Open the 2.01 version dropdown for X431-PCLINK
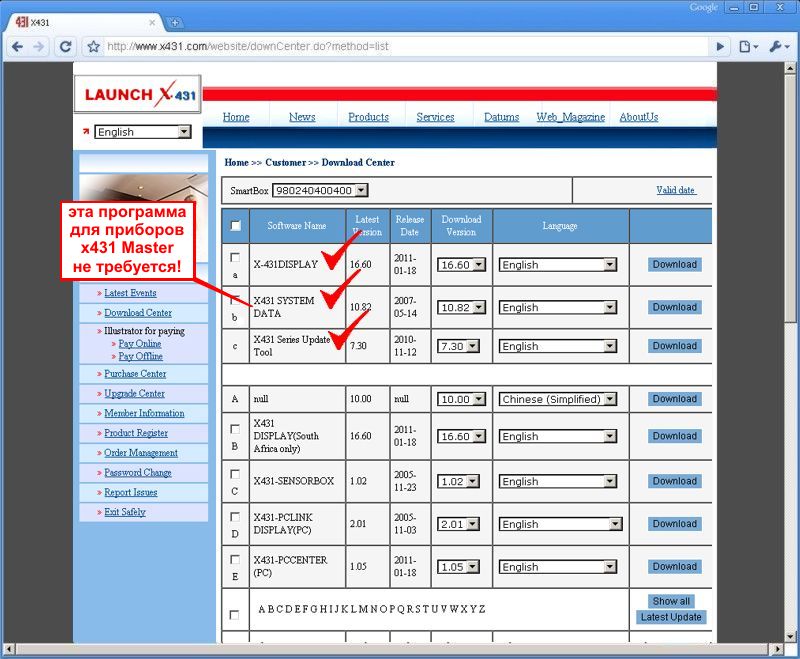The height and width of the screenshot is (659, 800). pyautogui.click(x=458, y=524)
